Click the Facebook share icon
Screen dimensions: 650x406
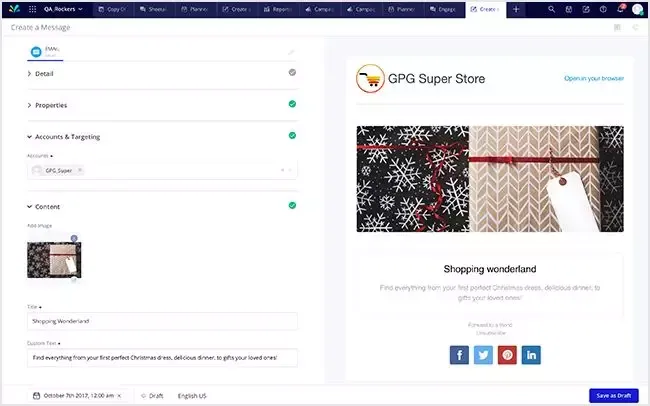(459, 354)
